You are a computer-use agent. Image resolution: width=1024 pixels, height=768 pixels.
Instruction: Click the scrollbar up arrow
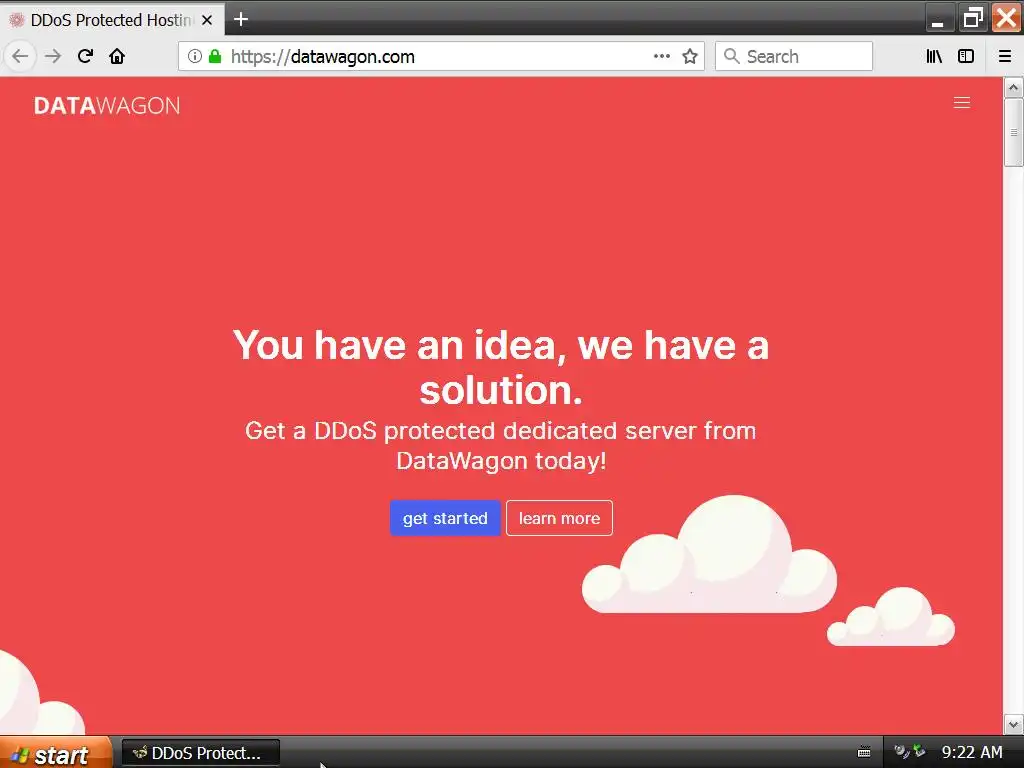[x=1013, y=87]
